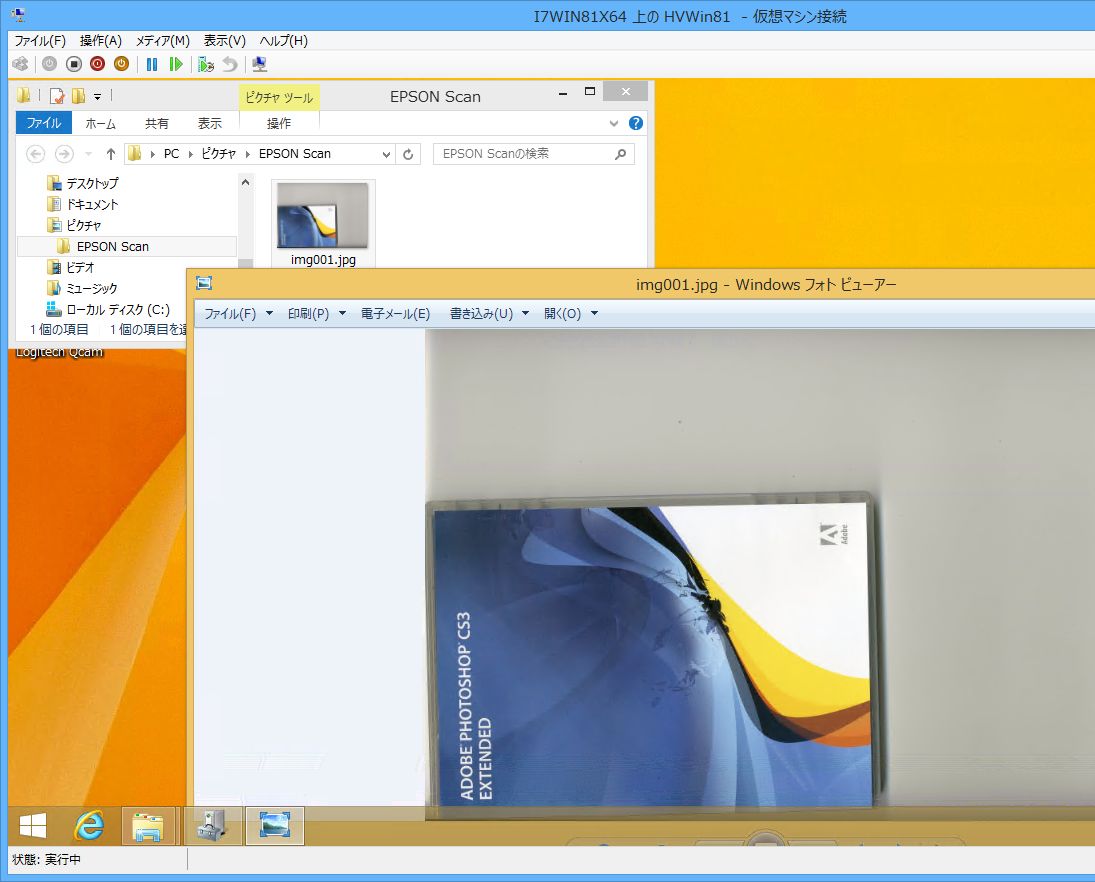
Task: Open the Customize Quick Access Toolbar dropdown
Action: click(x=97, y=96)
